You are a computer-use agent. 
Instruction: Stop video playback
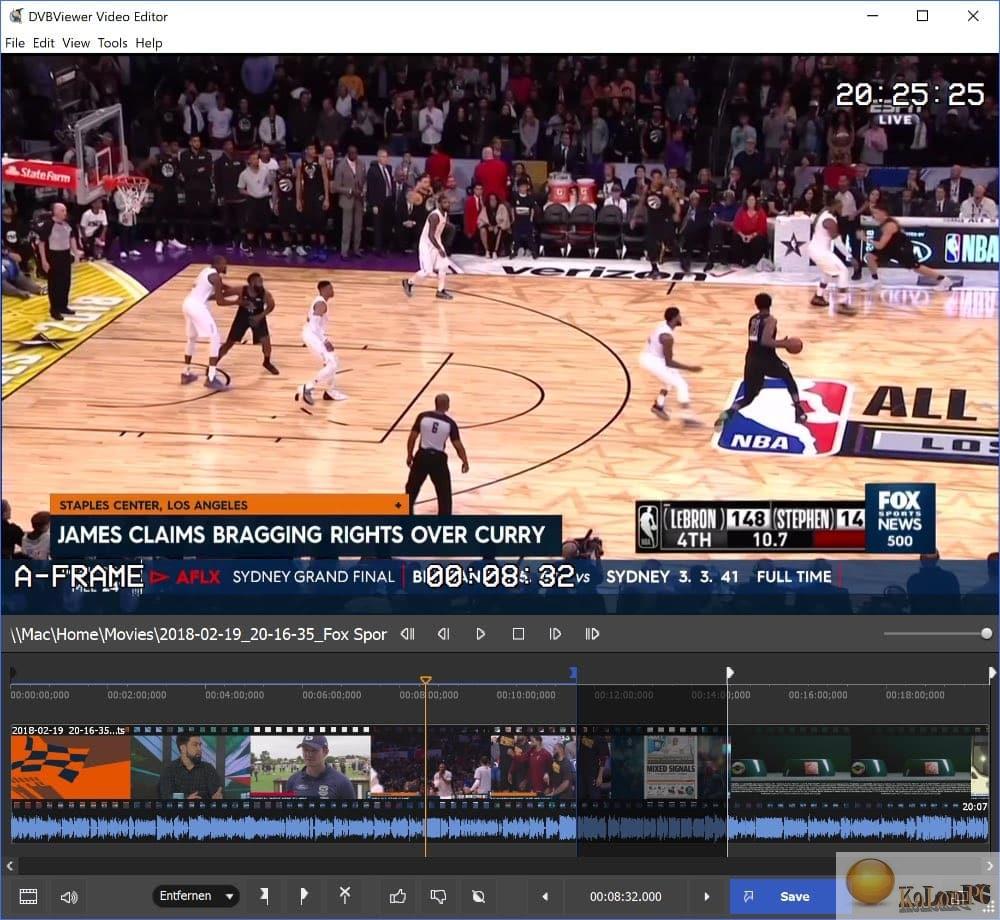(518, 634)
